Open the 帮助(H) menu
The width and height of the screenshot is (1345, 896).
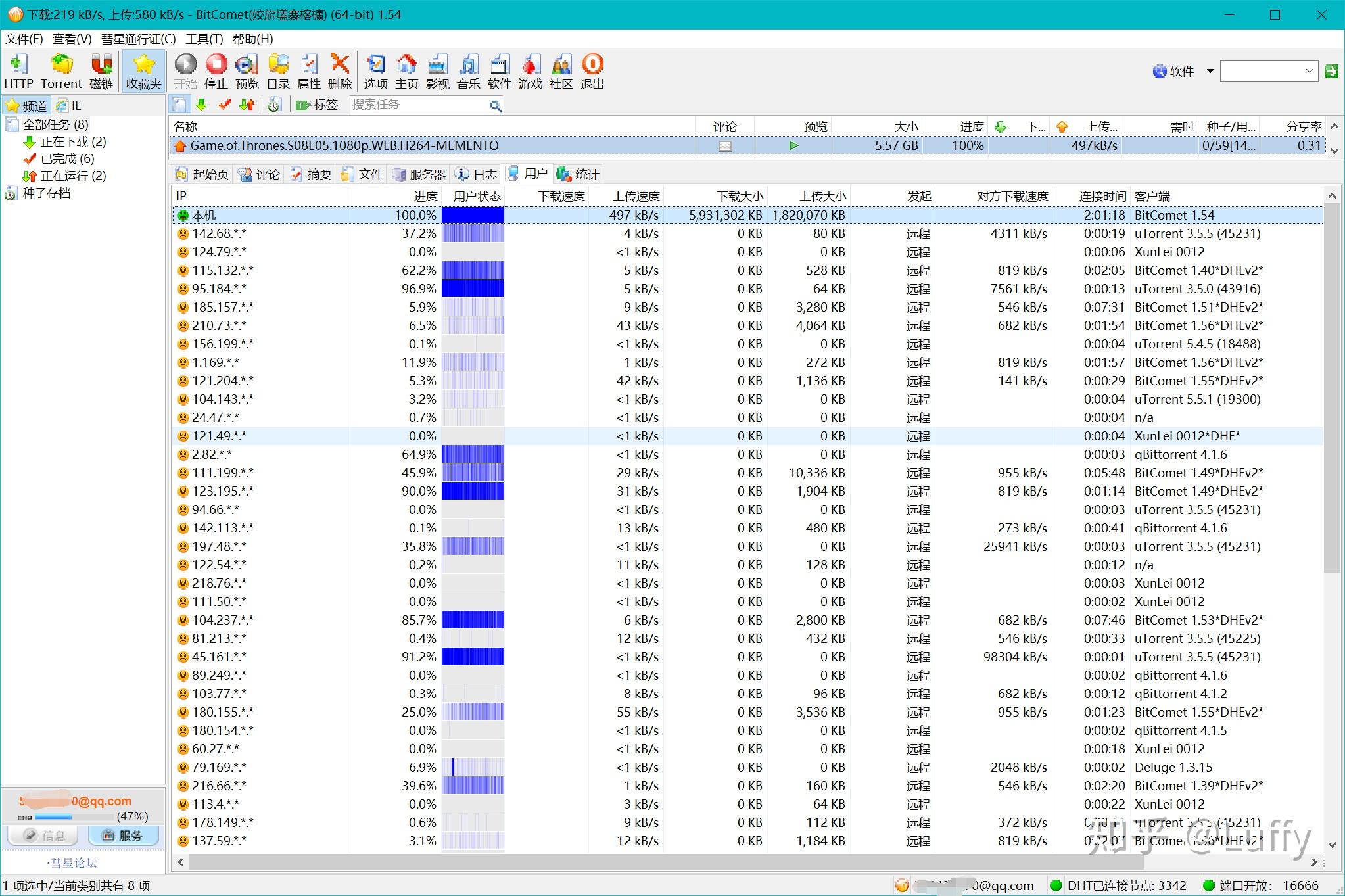253,39
